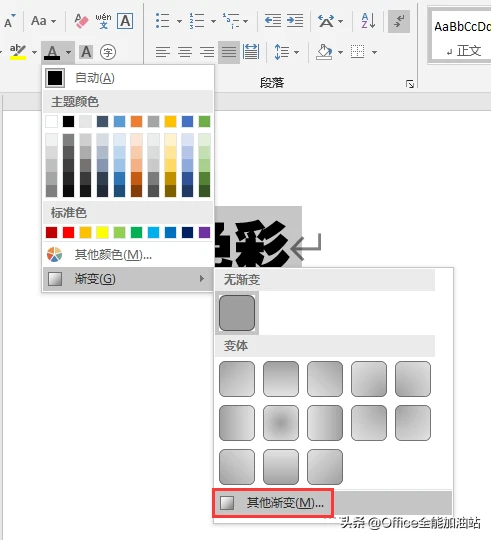Image resolution: width=491 pixels, height=540 pixels.
Task: Select the radial center gradient variant thumbnail
Action: pos(281,423)
